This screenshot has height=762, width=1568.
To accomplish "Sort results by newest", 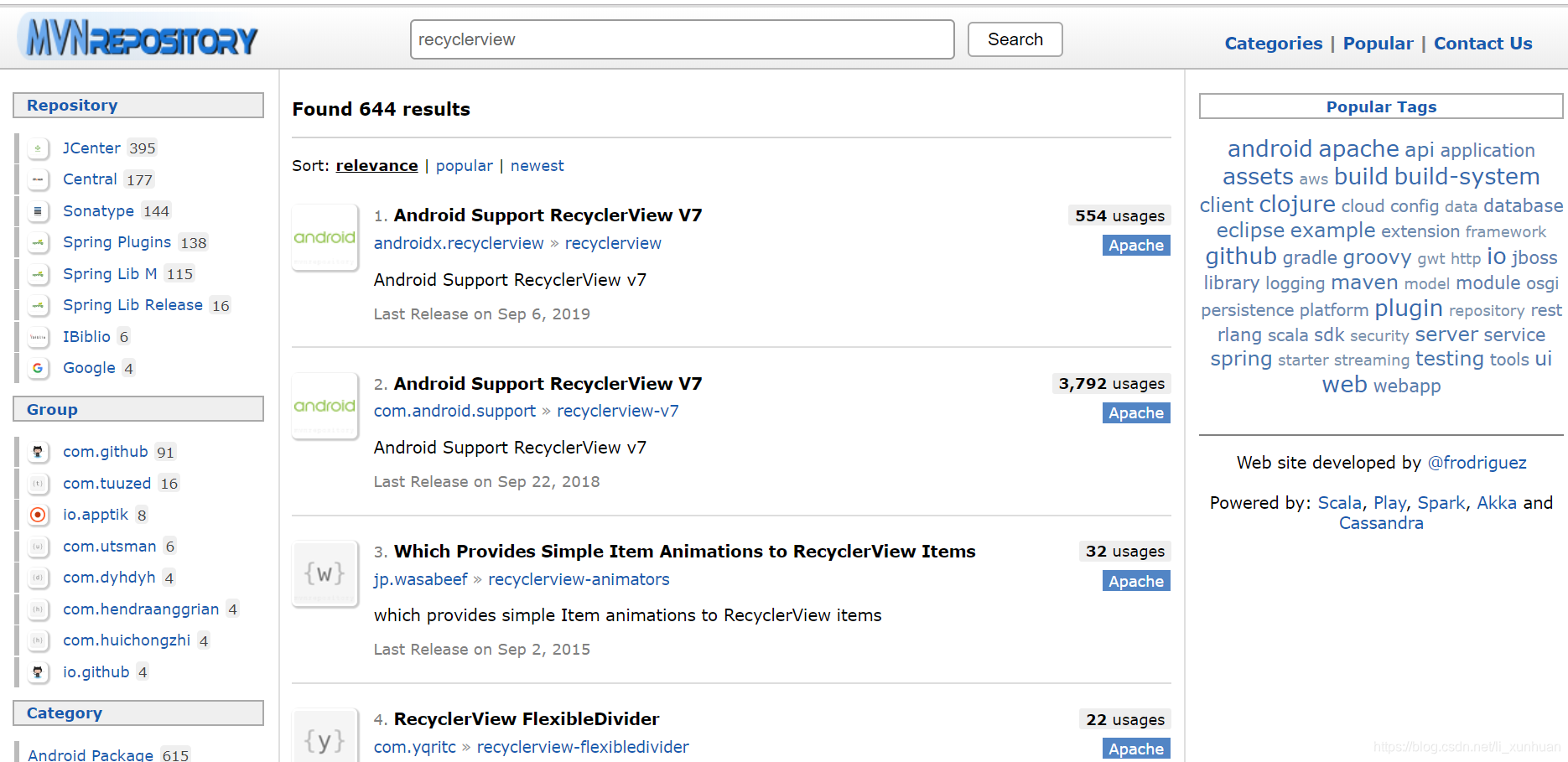I will point(537,166).
